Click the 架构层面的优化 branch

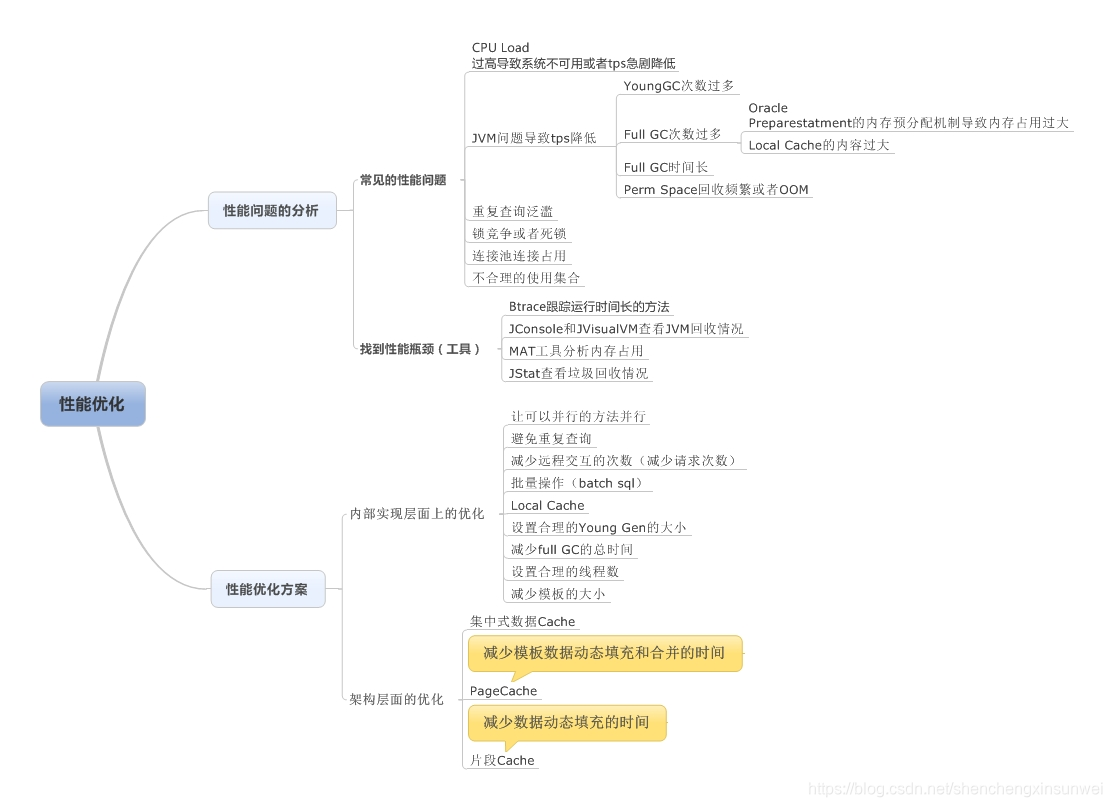(396, 699)
